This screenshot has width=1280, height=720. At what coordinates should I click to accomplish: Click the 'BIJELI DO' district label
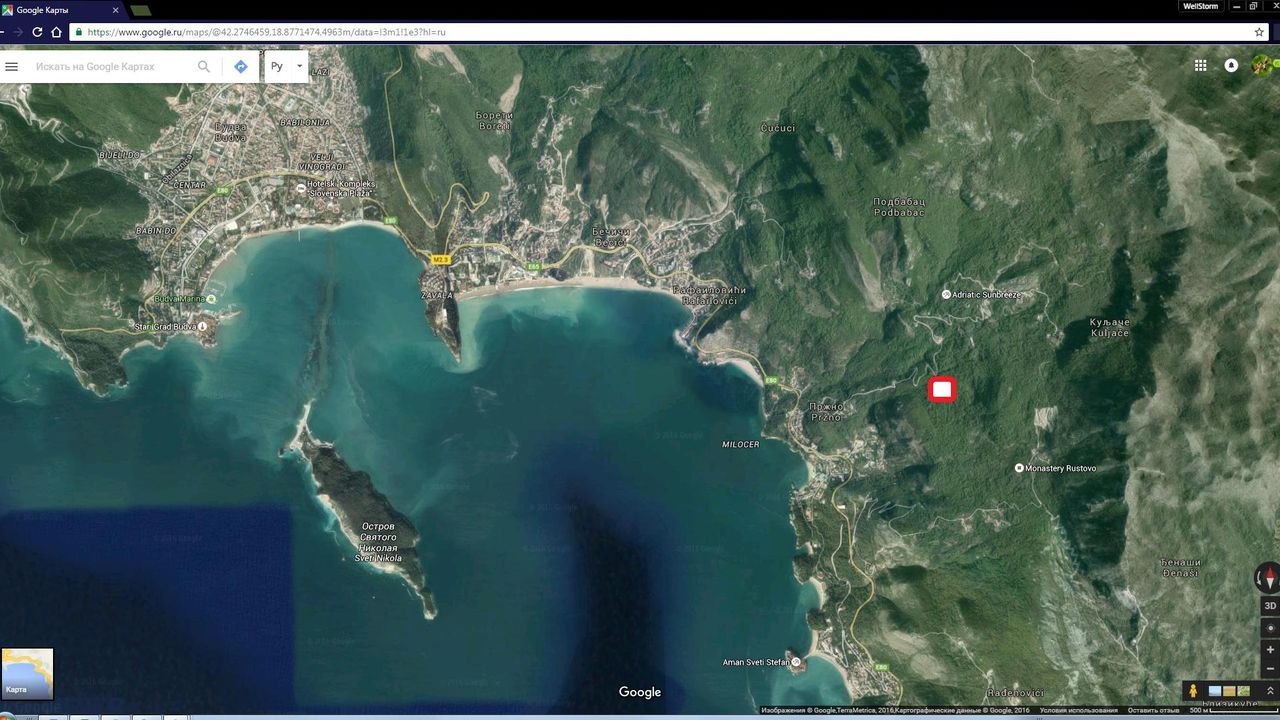coord(120,156)
